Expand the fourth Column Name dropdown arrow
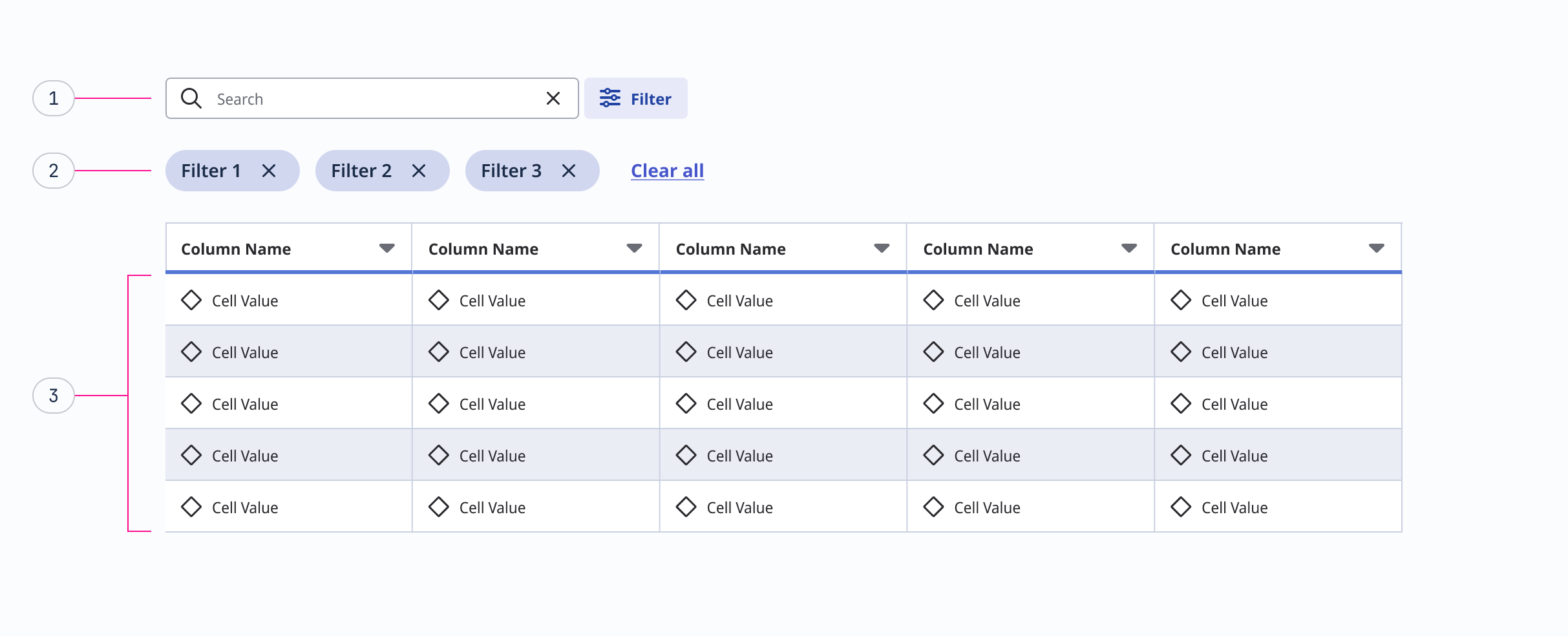The height and width of the screenshot is (636, 1568). coord(1129,248)
